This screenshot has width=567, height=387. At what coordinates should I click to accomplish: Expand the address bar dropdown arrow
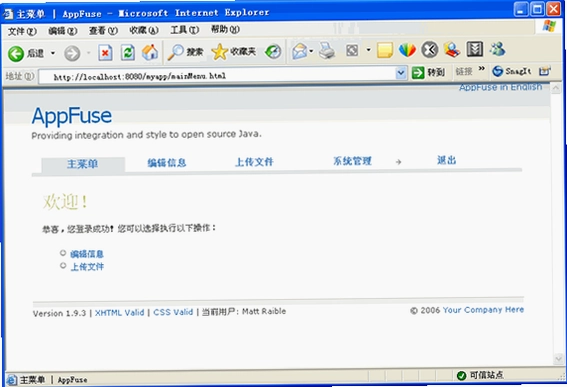pyautogui.click(x=401, y=73)
